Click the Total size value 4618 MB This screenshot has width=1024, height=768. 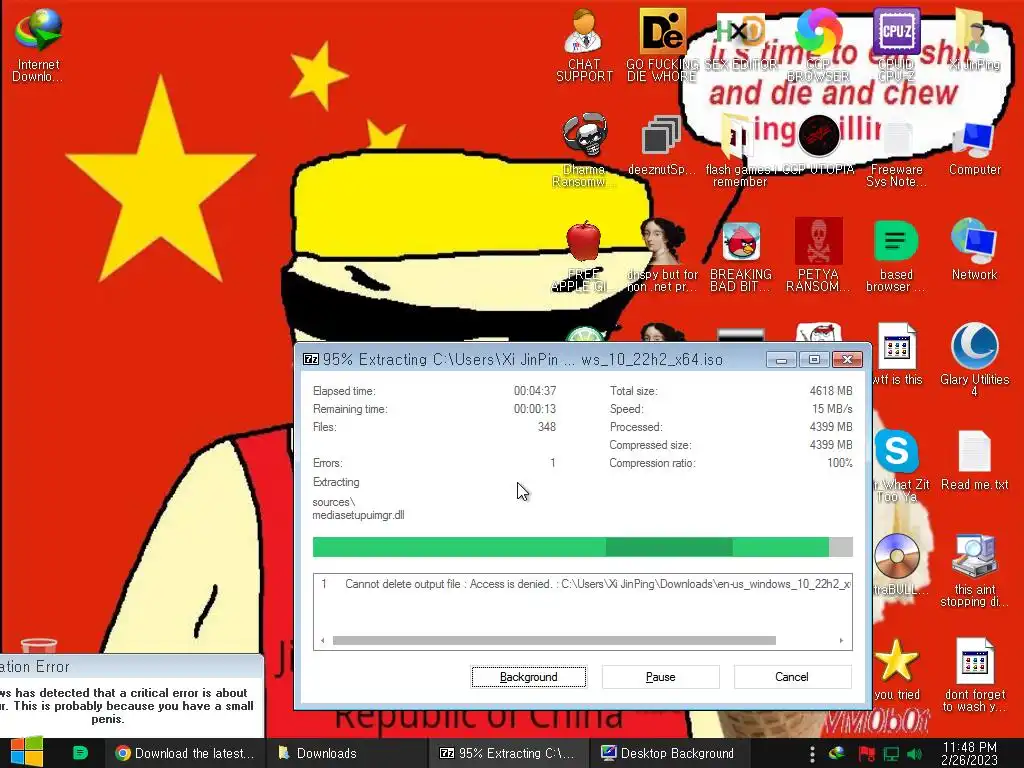click(x=831, y=391)
